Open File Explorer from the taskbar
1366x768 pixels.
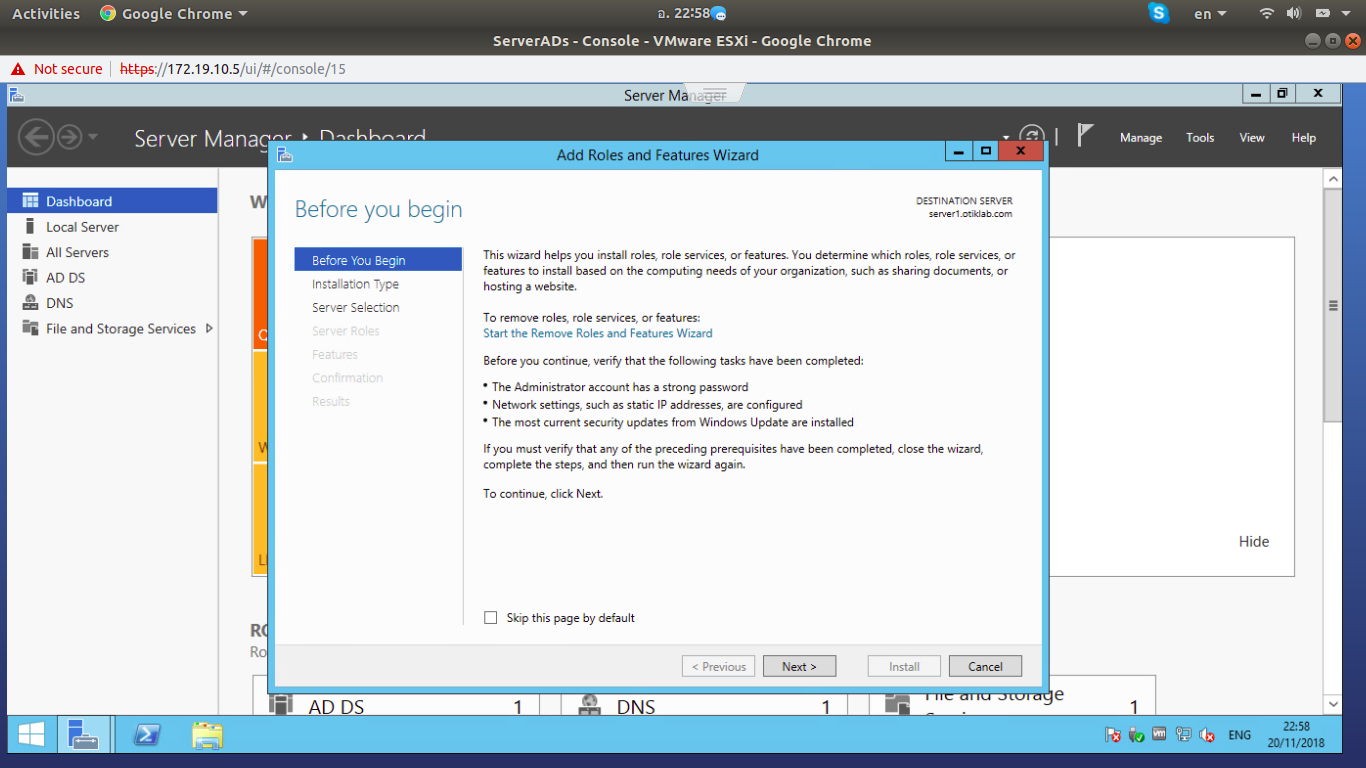click(x=207, y=735)
